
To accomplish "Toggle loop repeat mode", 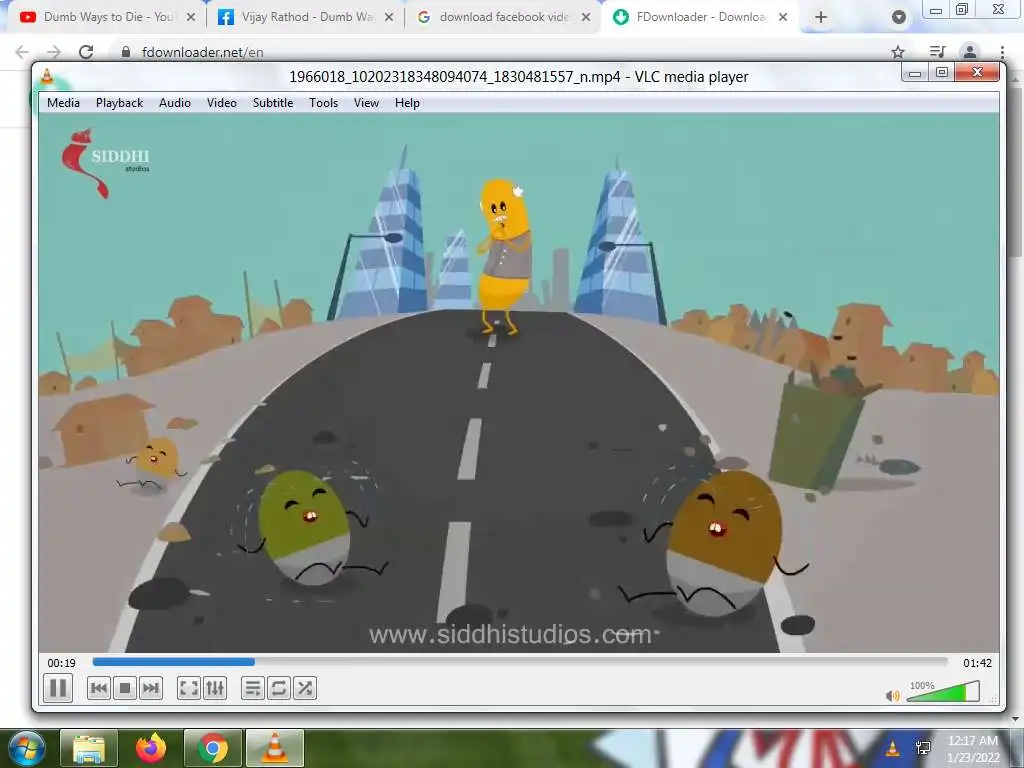I will pyautogui.click(x=279, y=688).
